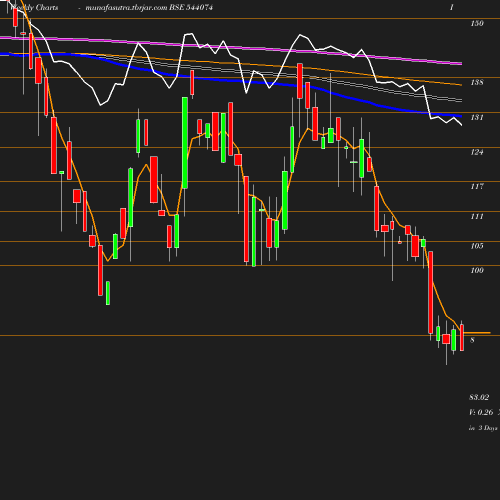The image size is (500, 500).
Task: Click the 100 price axis label
Action: (x=477, y=270)
